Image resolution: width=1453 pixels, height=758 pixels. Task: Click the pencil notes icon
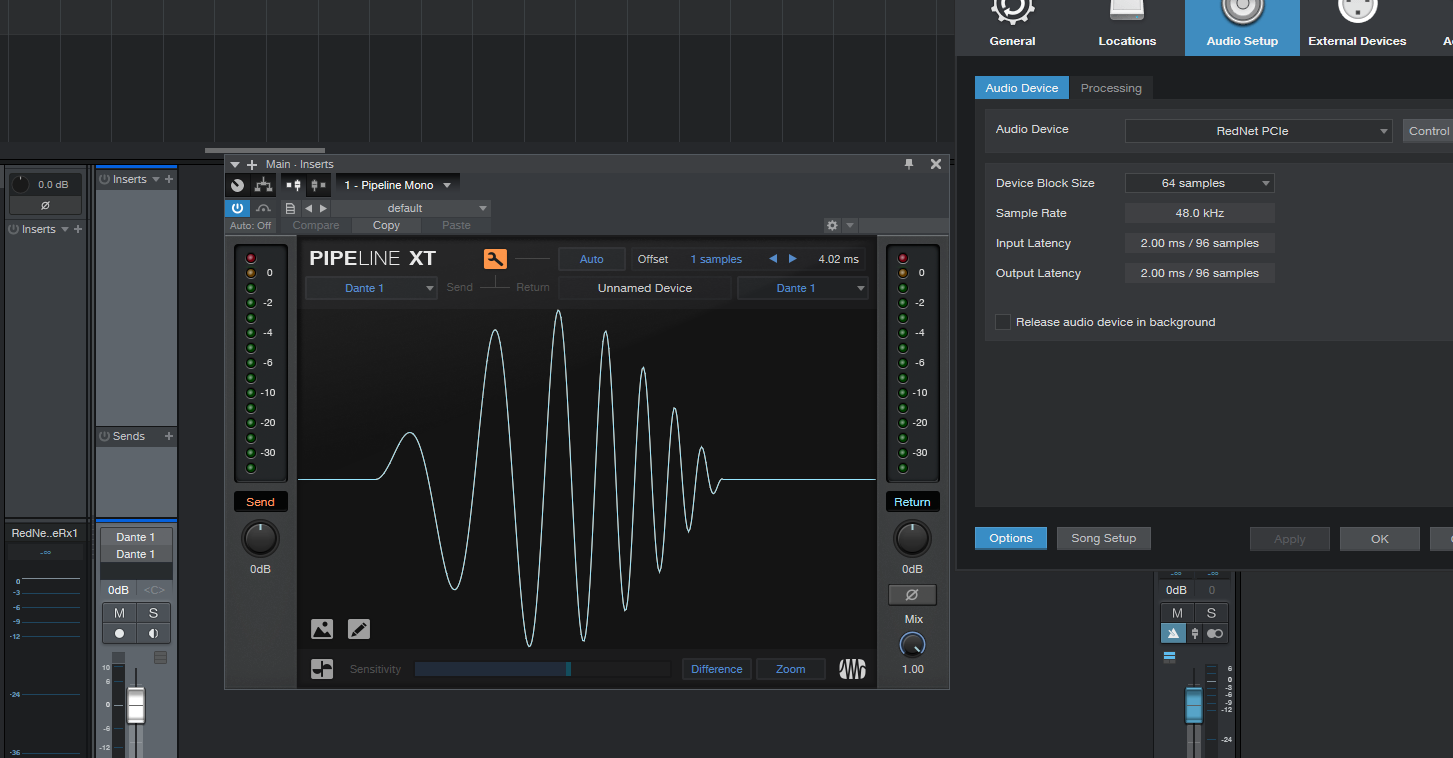point(359,629)
